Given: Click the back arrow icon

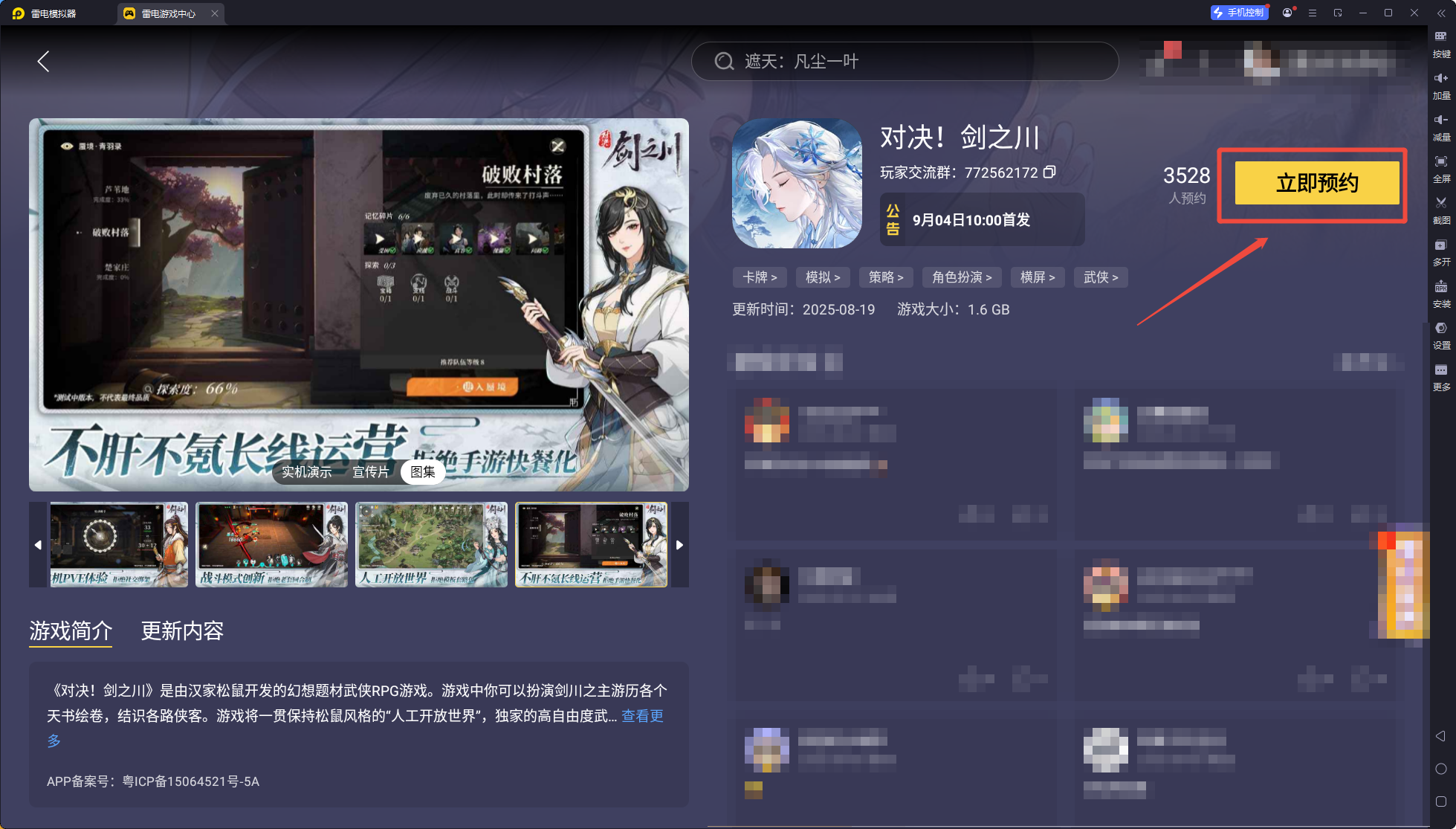Looking at the screenshot, I should pyautogui.click(x=43, y=62).
